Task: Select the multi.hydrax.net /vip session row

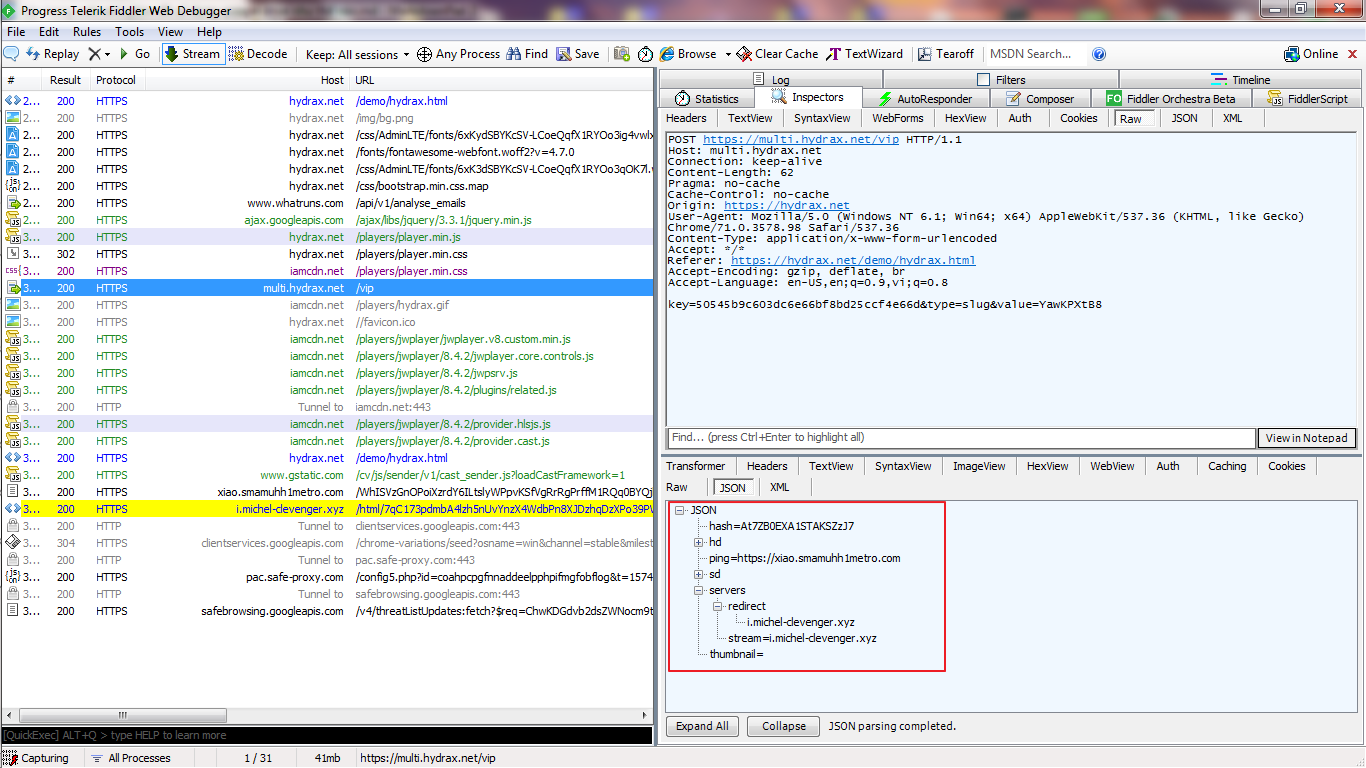Action: [328, 288]
